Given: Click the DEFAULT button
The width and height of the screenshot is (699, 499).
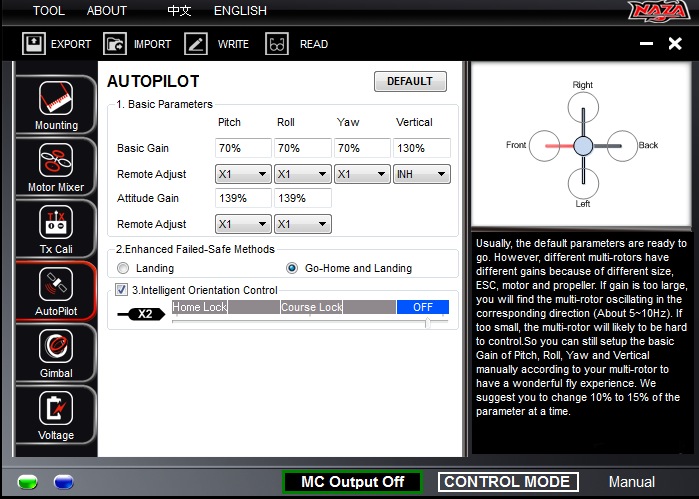Looking at the screenshot, I should pyautogui.click(x=410, y=81).
